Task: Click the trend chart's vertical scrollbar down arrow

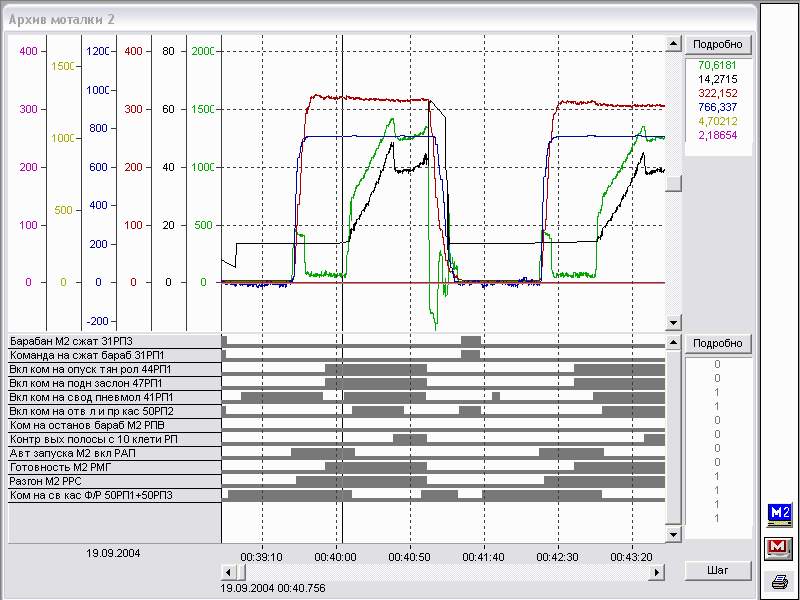Action: pyautogui.click(x=675, y=325)
